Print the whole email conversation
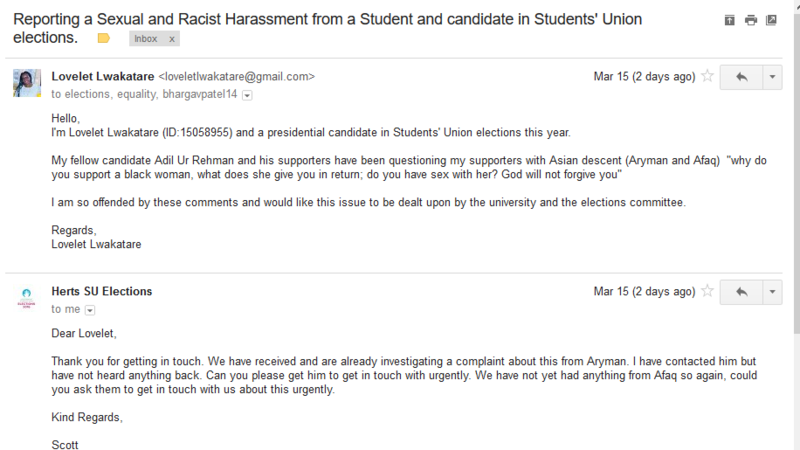This screenshot has width=800, height=450. (750, 20)
